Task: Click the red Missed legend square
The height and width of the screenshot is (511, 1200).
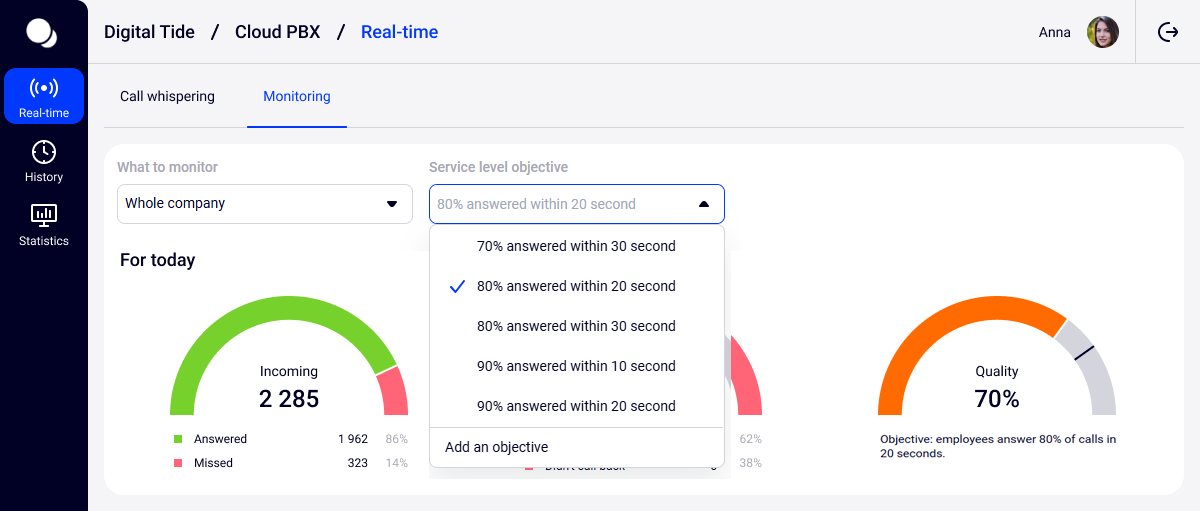Action: [x=178, y=463]
